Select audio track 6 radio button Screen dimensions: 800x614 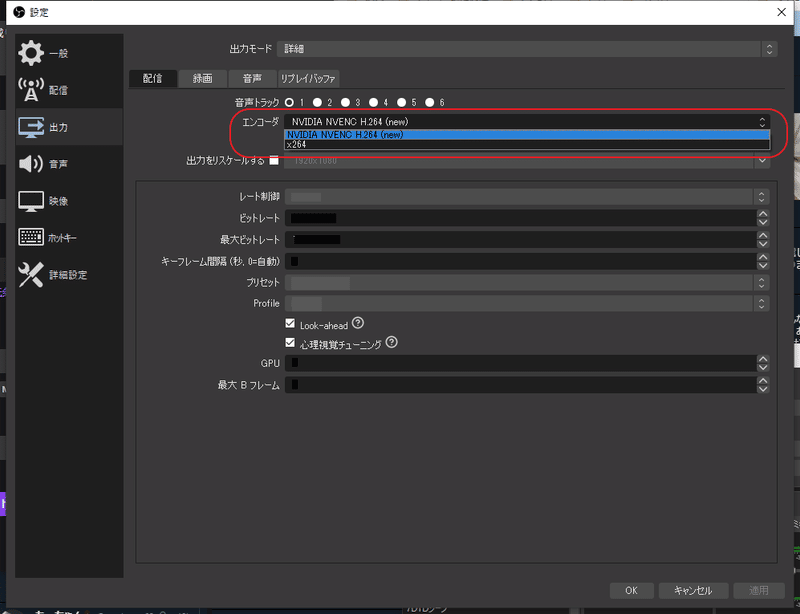pos(430,103)
